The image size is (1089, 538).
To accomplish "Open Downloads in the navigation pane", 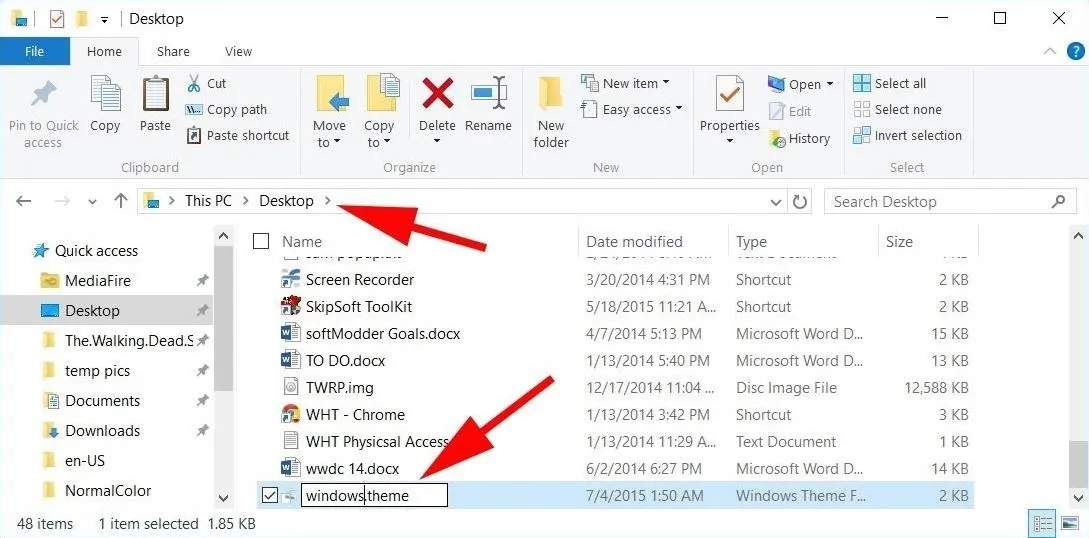I will 102,430.
